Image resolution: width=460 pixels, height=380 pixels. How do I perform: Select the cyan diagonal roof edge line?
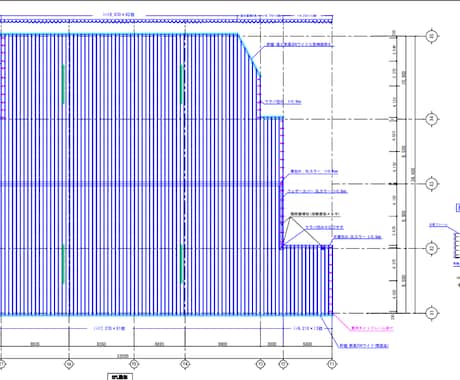point(249,55)
